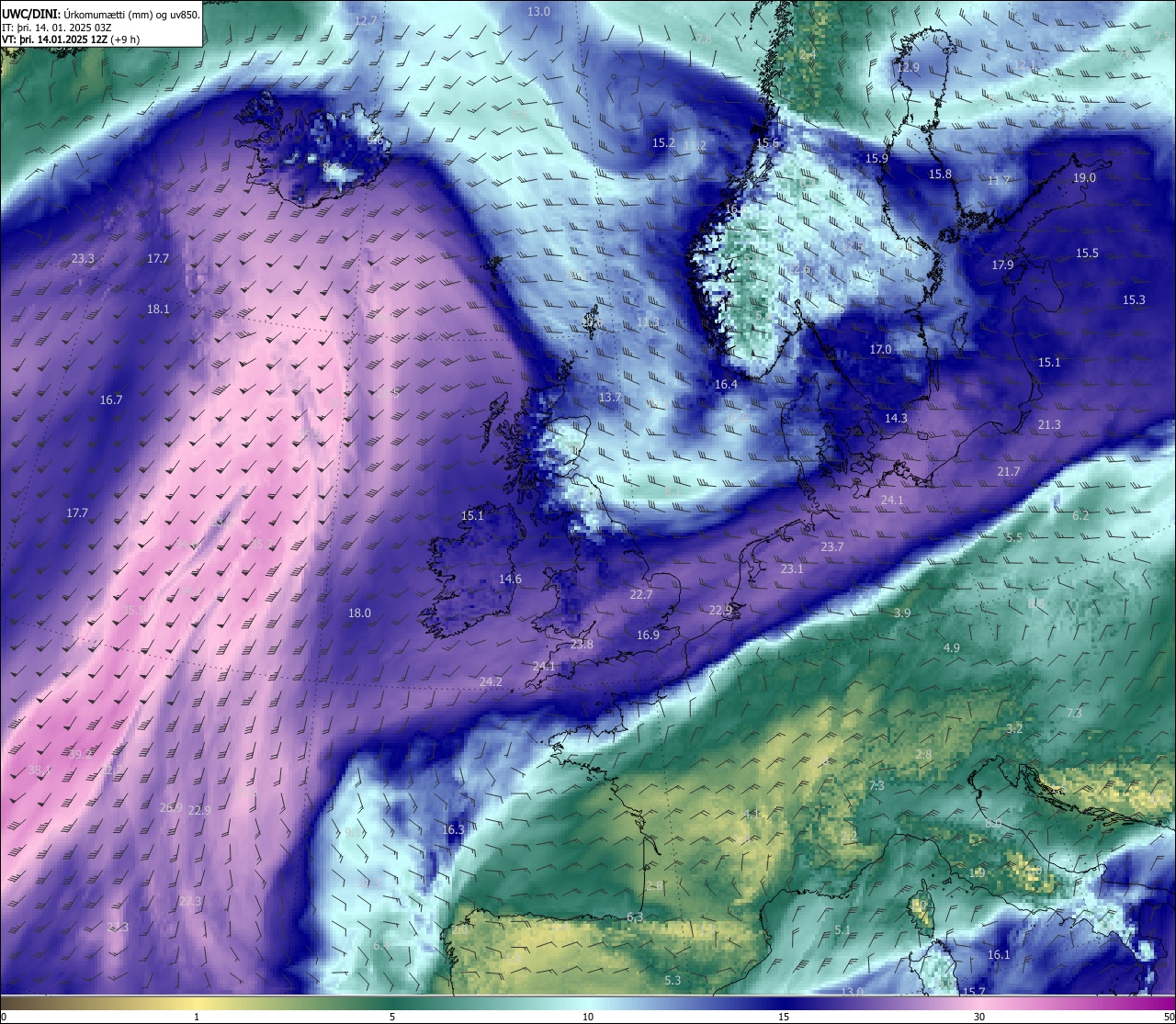Screen dimensions: 1176x1024
Task: Click the 16.7 value on the map
Action: pyautogui.click(x=111, y=400)
